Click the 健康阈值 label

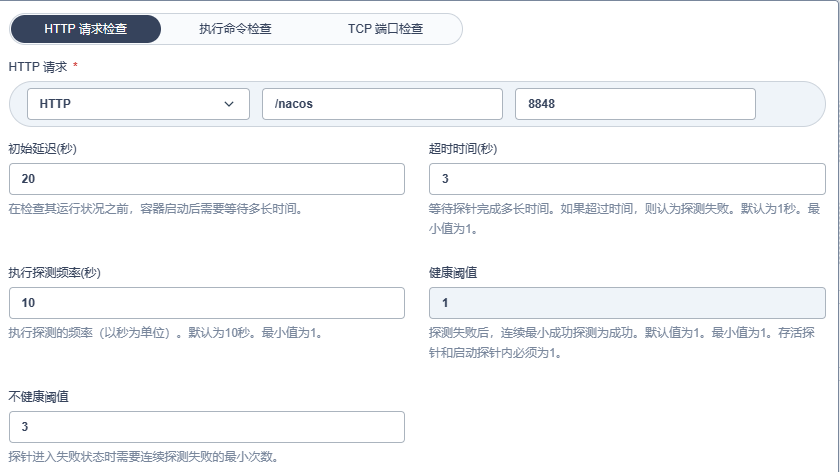453,272
